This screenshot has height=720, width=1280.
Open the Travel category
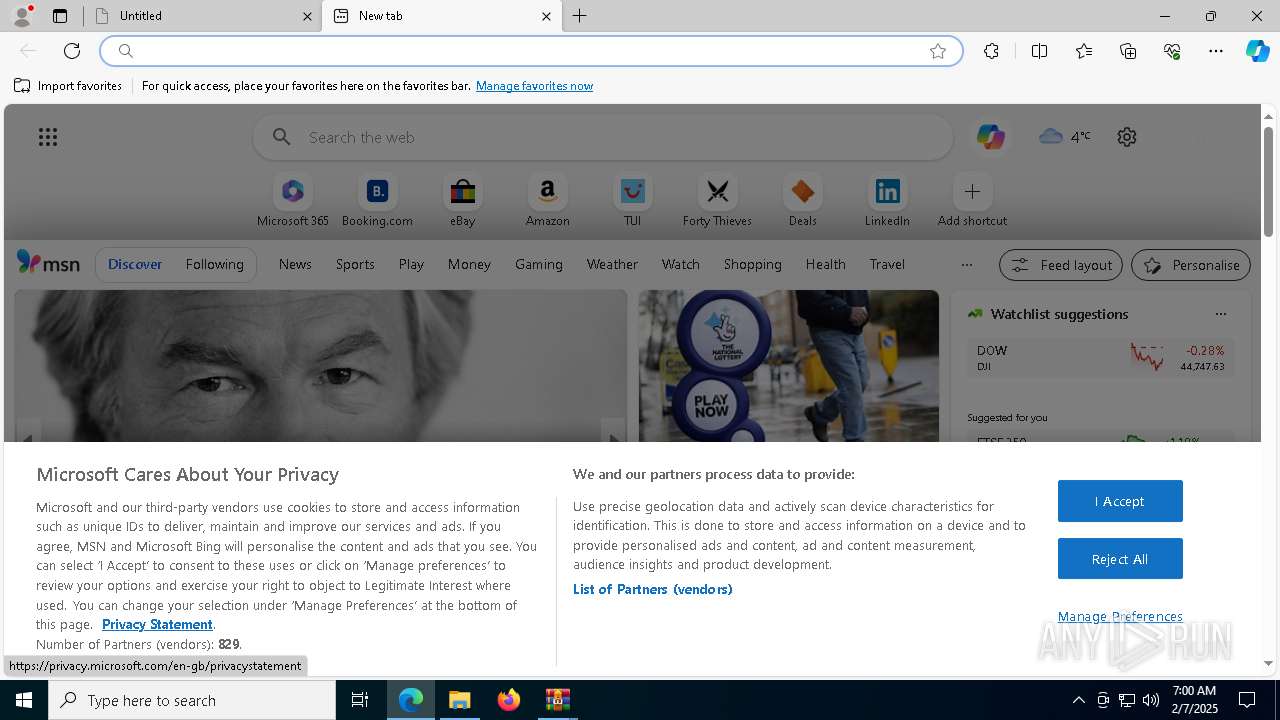(887, 264)
